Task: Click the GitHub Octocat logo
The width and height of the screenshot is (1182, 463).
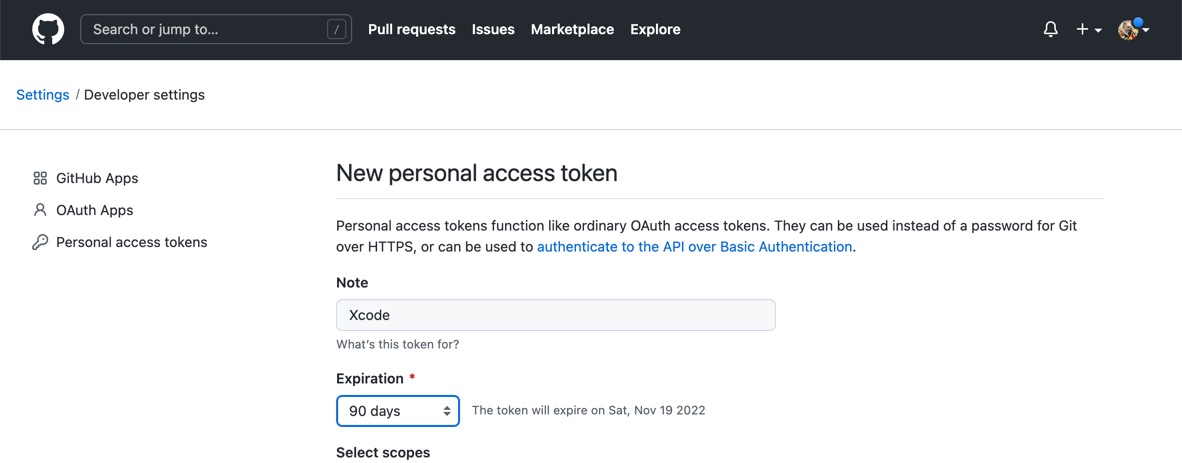Action: click(48, 29)
